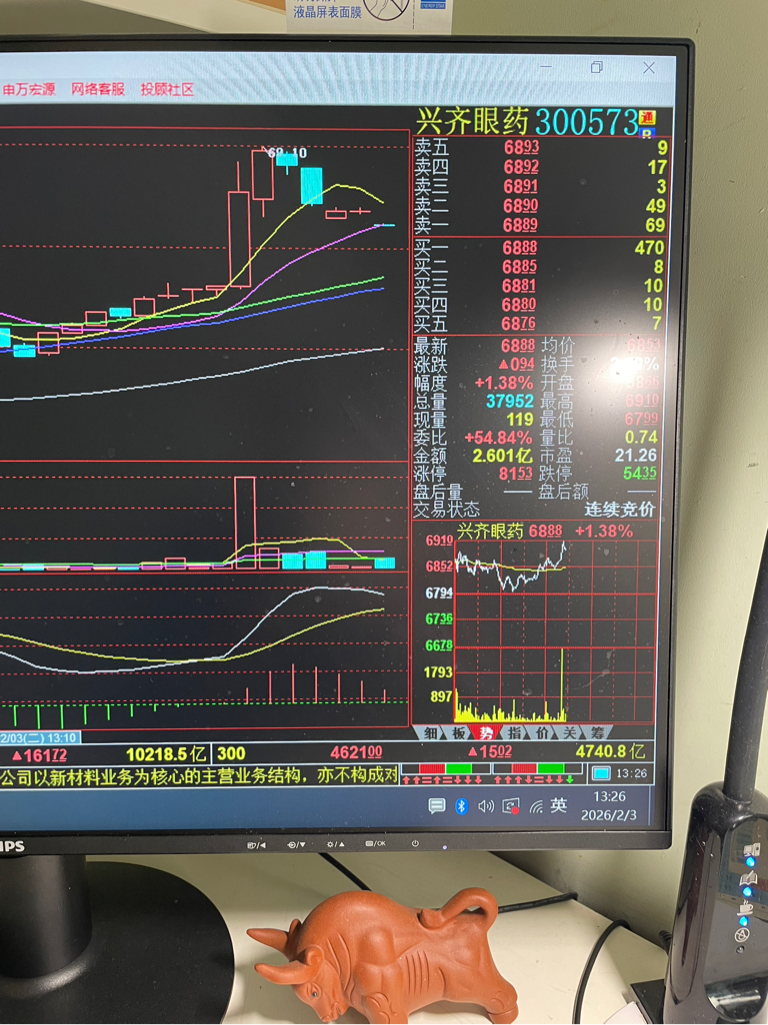Screen dimensions: 768x1025
Task: Open the notification center speech-bubble icon
Action: [x=437, y=806]
